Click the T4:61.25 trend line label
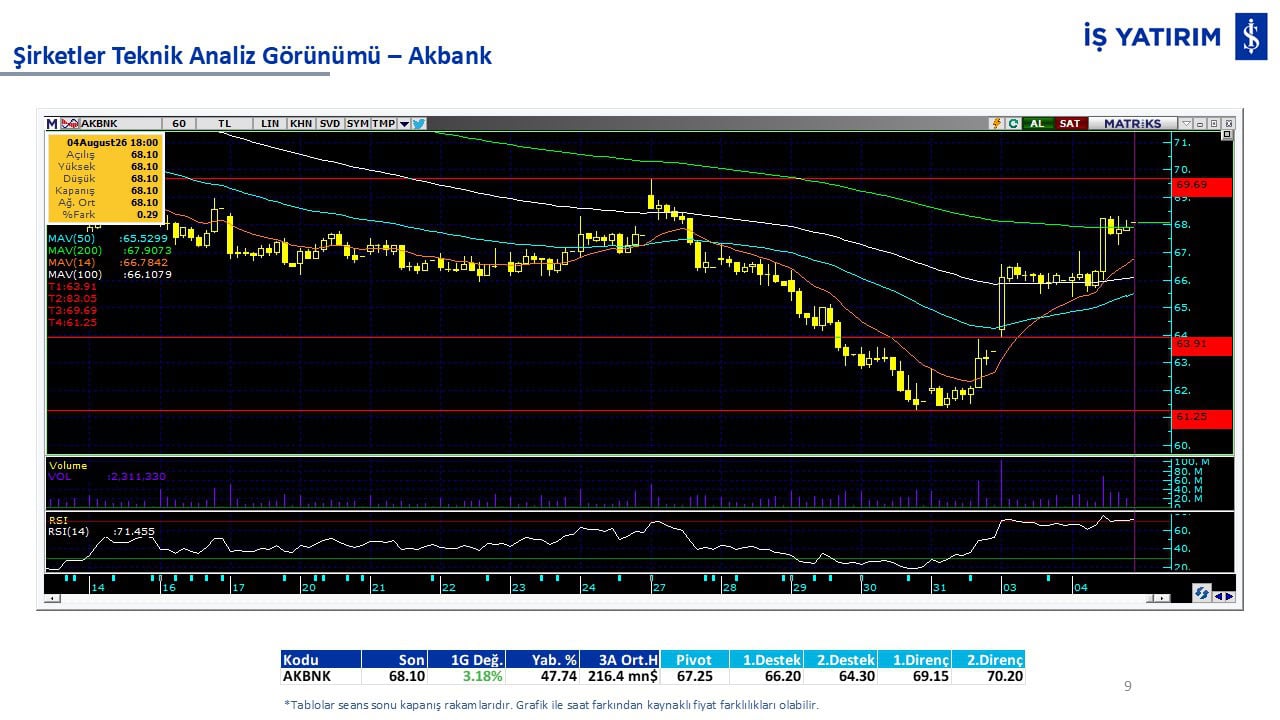This screenshot has height=720, width=1280. [72, 322]
